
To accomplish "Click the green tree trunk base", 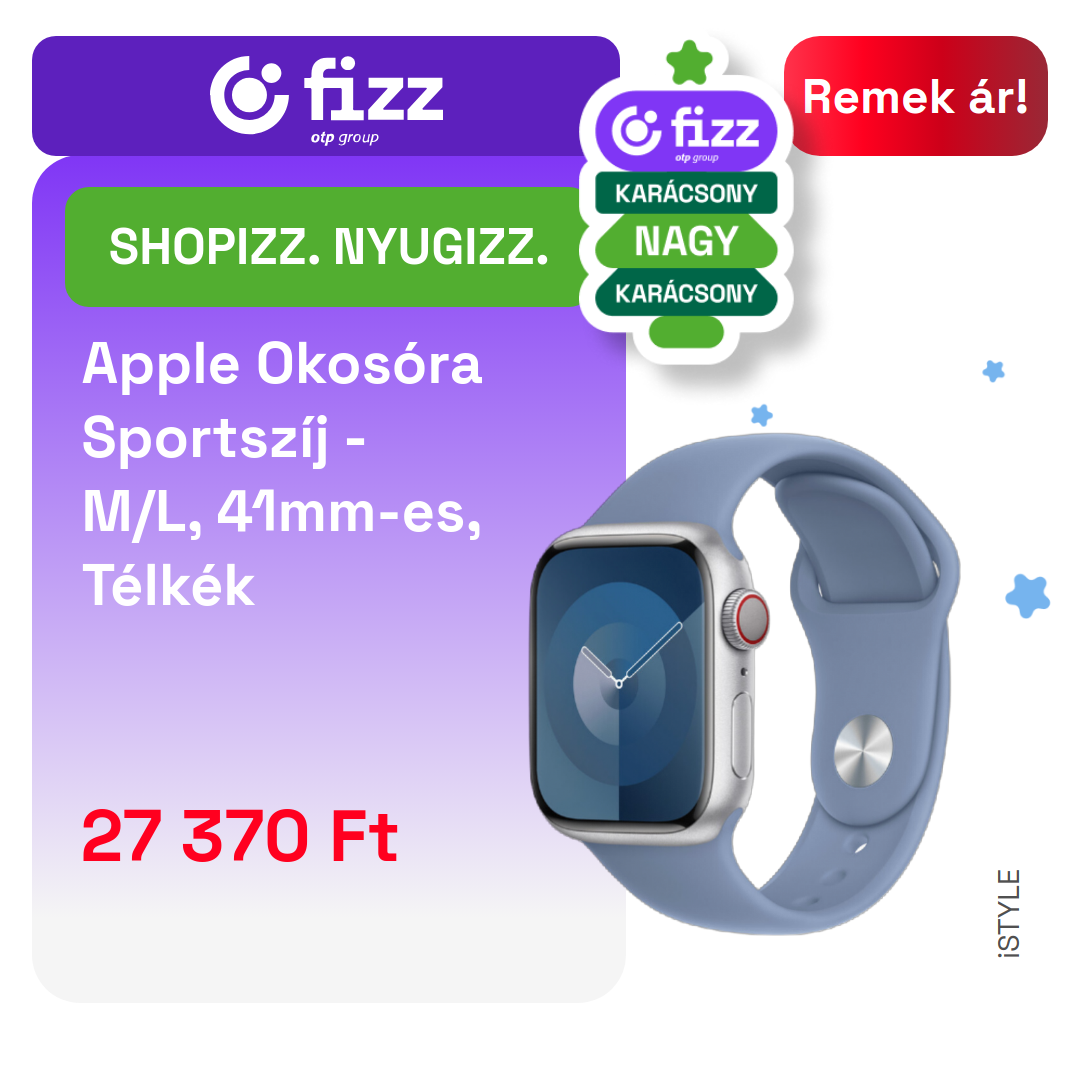I will (686, 332).
